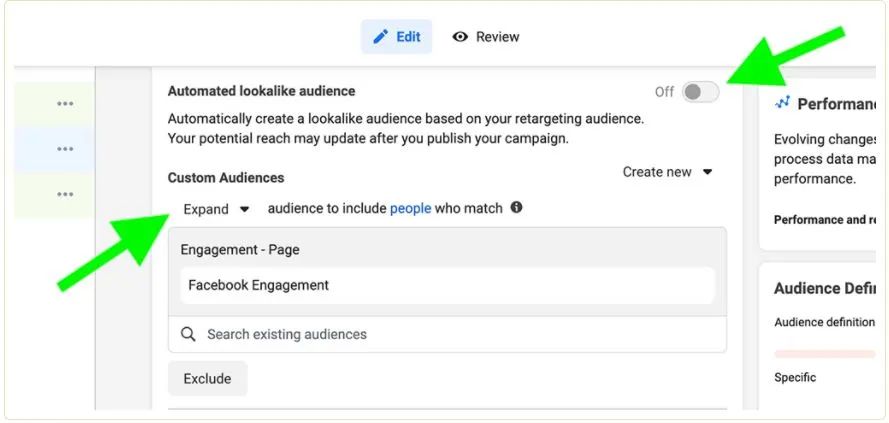This screenshot has width=889, height=423.
Task: Open the first three-dot row menu
Action: pos(65,103)
